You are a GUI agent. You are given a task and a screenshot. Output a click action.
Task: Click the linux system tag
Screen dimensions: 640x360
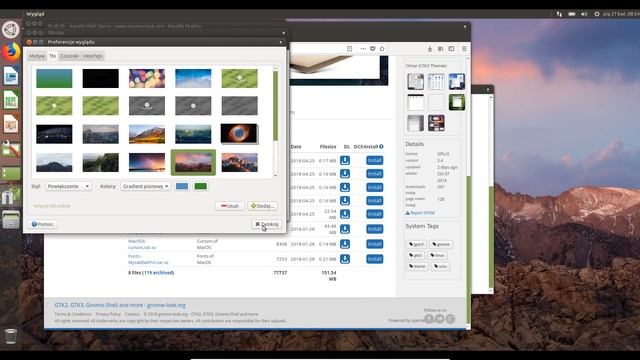[x=437, y=256]
